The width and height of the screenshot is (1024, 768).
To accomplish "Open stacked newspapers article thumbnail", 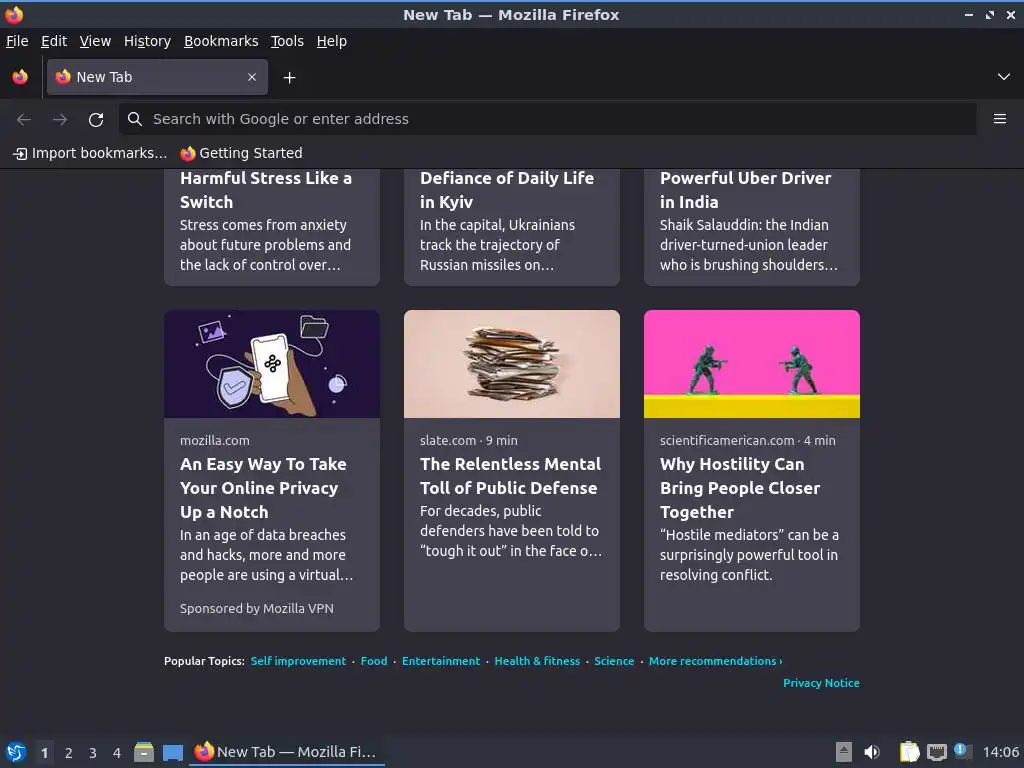I will 512,364.
